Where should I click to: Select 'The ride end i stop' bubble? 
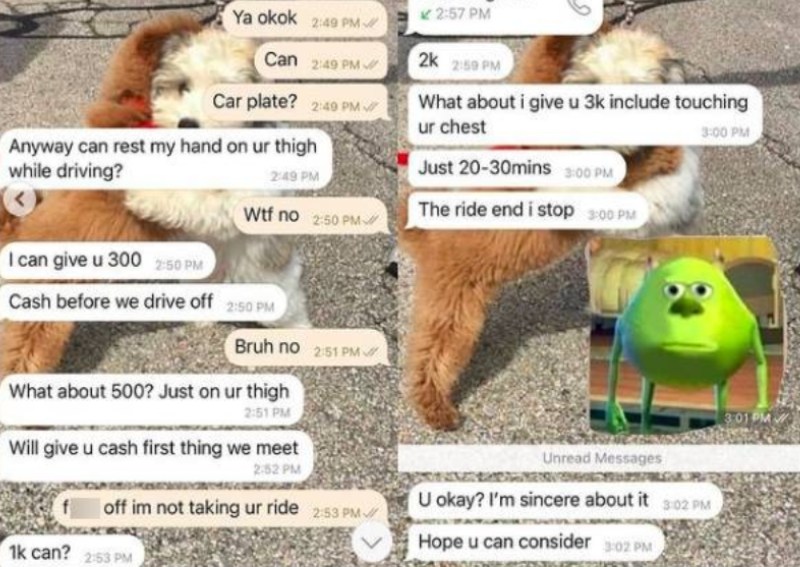click(x=528, y=211)
